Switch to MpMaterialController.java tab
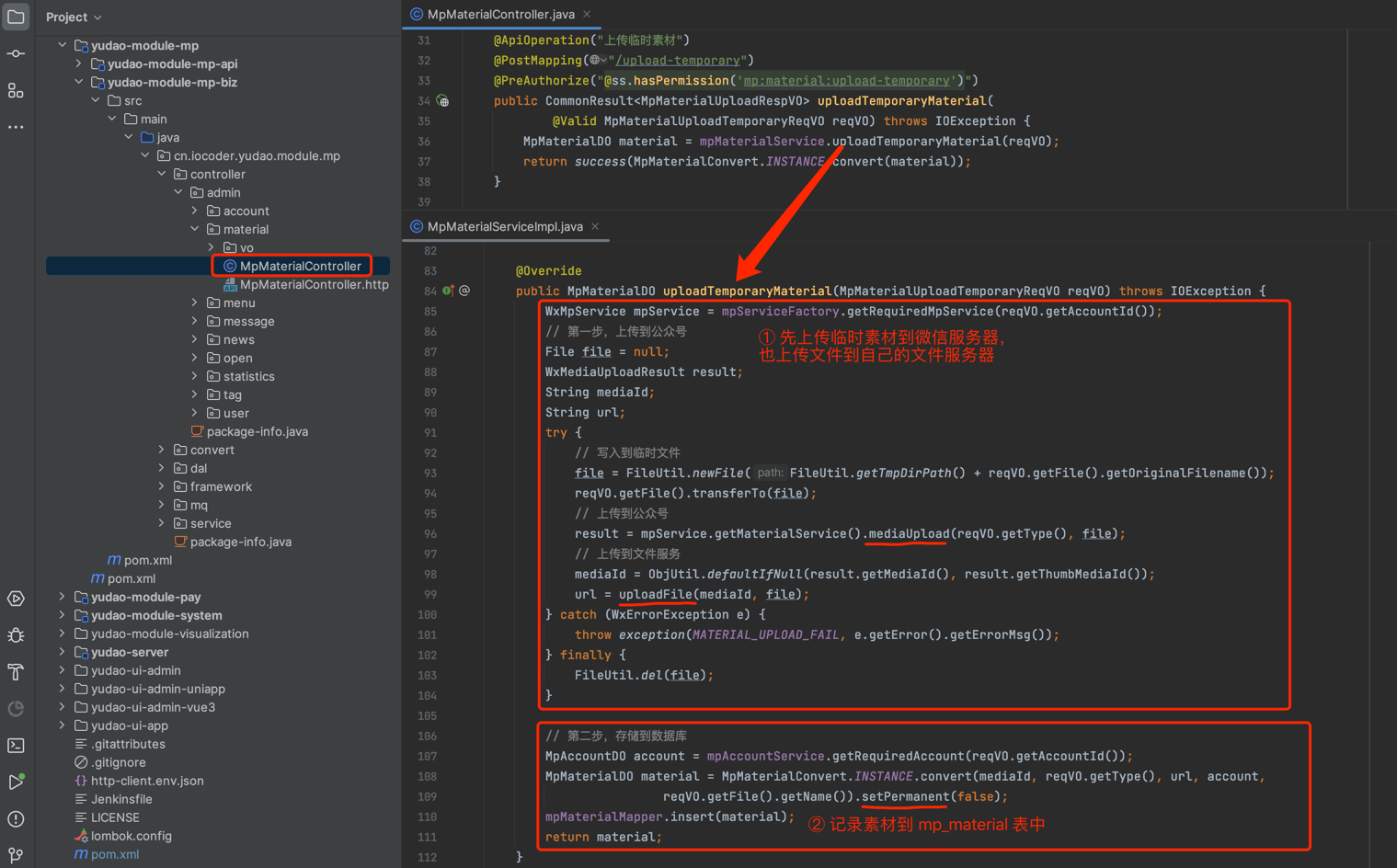Image resolution: width=1397 pixels, height=868 pixels. 499,15
